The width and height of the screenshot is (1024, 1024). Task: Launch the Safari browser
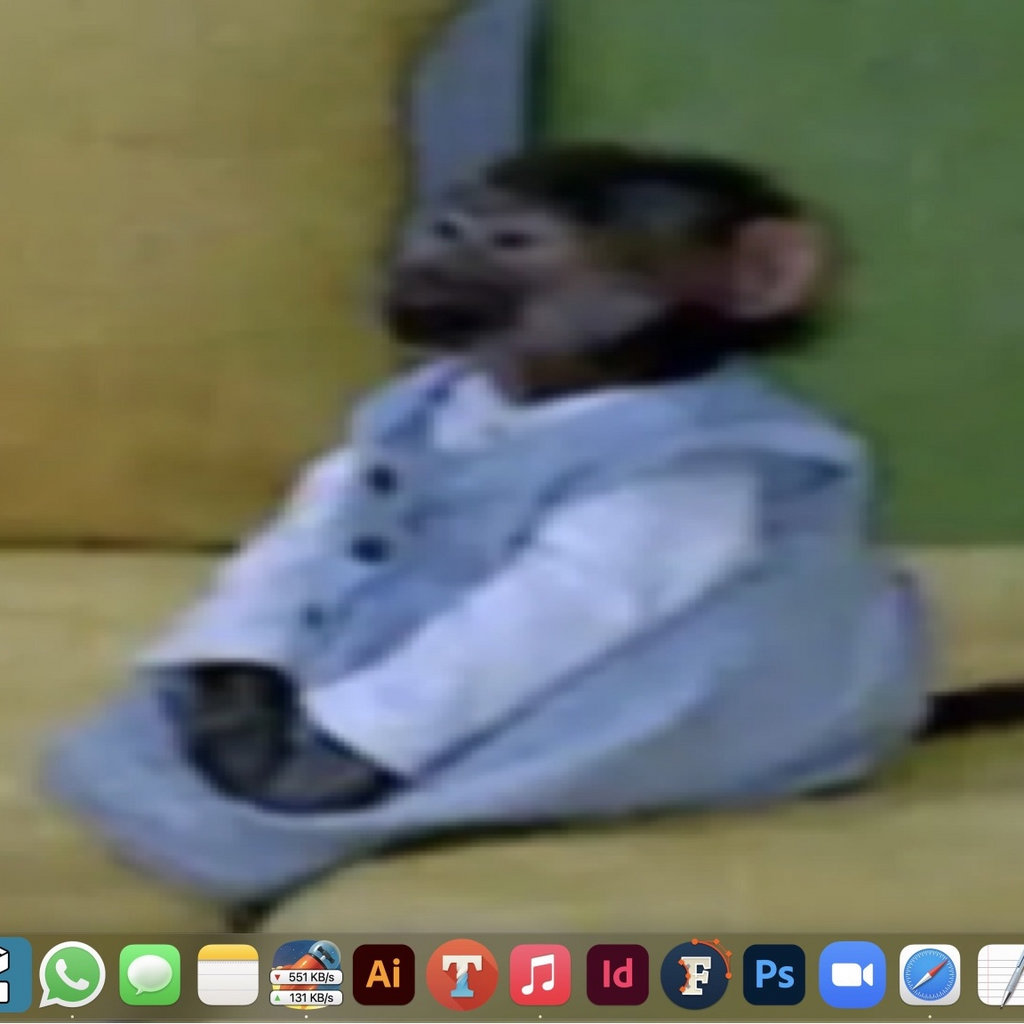tap(930, 974)
